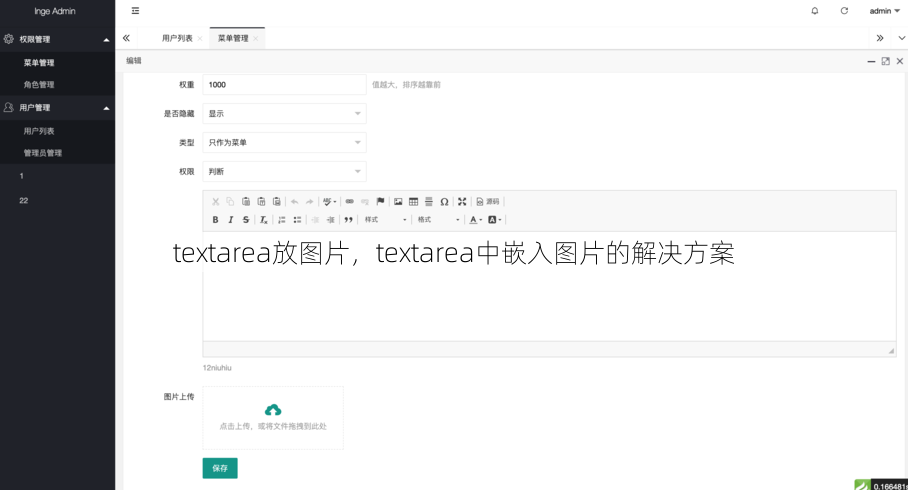Toggle numbered list
This screenshot has width=908, height=490.
(x=281, y=220)
